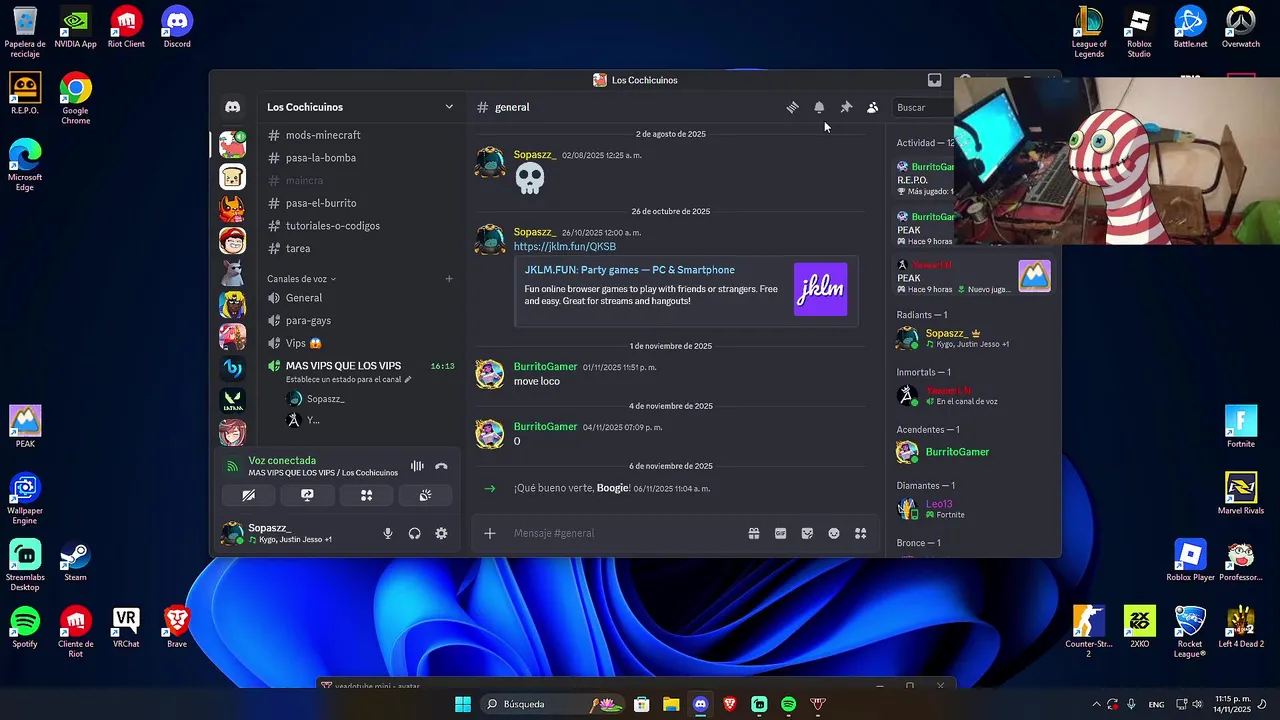Open the GIF picker in message bar

[x=781, y=533]
